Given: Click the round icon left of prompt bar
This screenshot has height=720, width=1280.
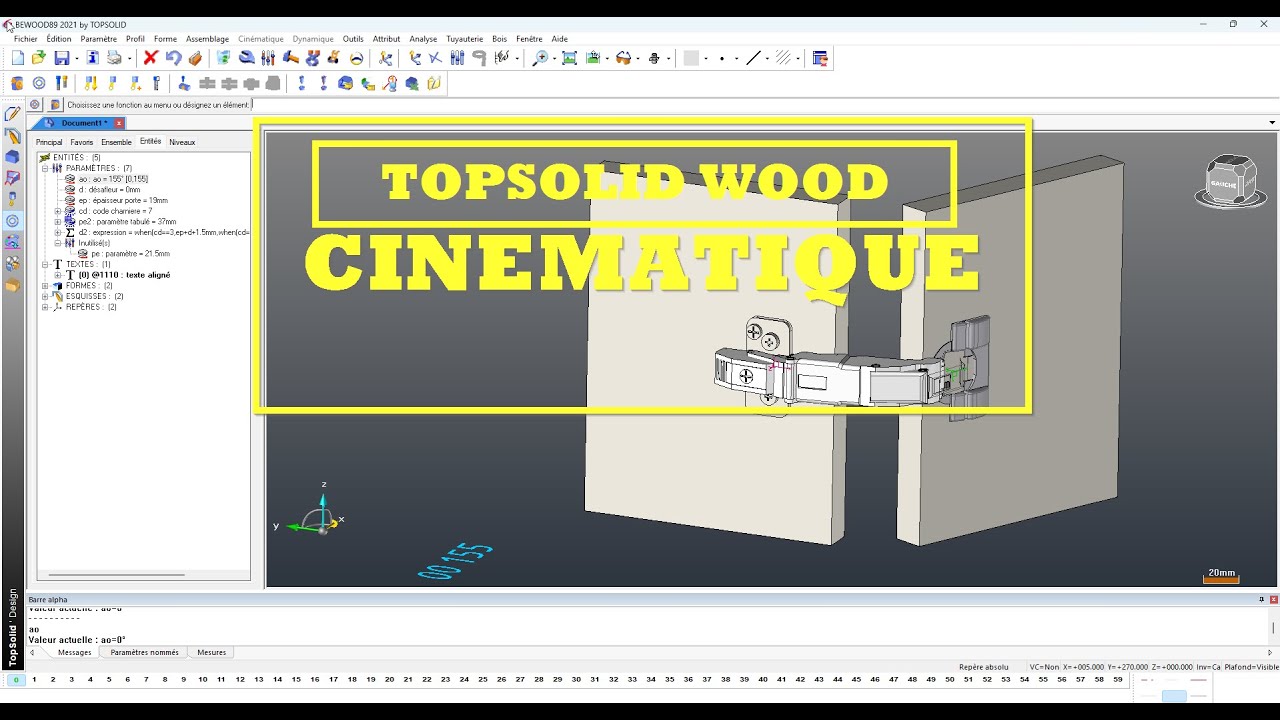Looking at the screenshot, I should coord(35,104).
